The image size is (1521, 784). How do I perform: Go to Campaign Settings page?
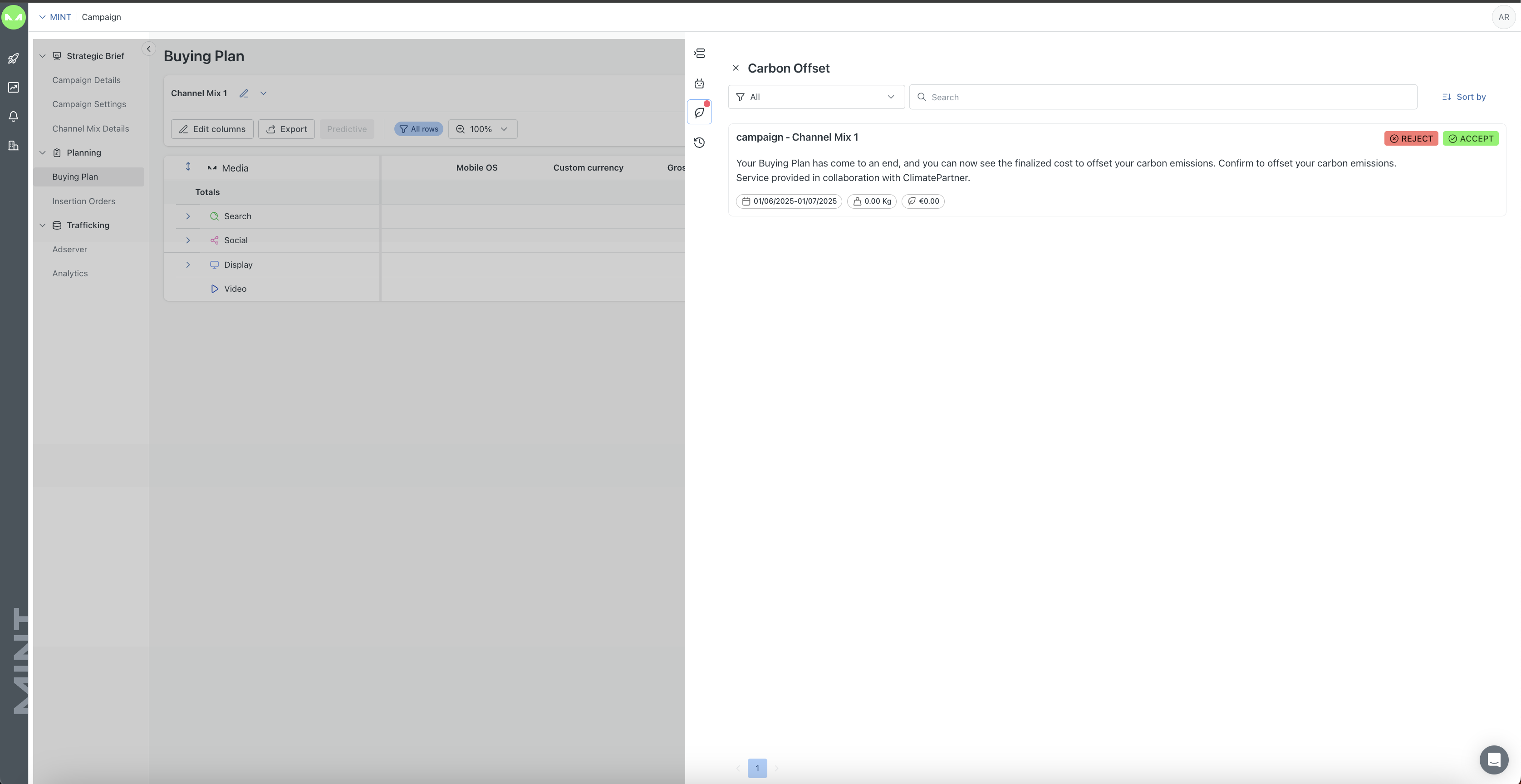coord(88,104)
